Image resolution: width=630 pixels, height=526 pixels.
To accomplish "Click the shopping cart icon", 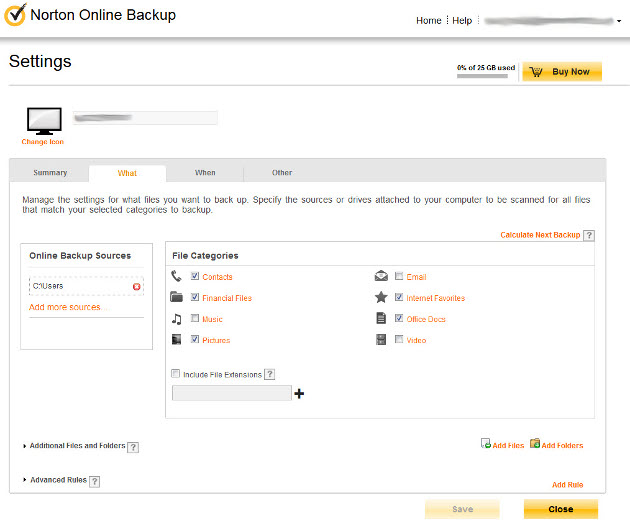I will 536,72.
